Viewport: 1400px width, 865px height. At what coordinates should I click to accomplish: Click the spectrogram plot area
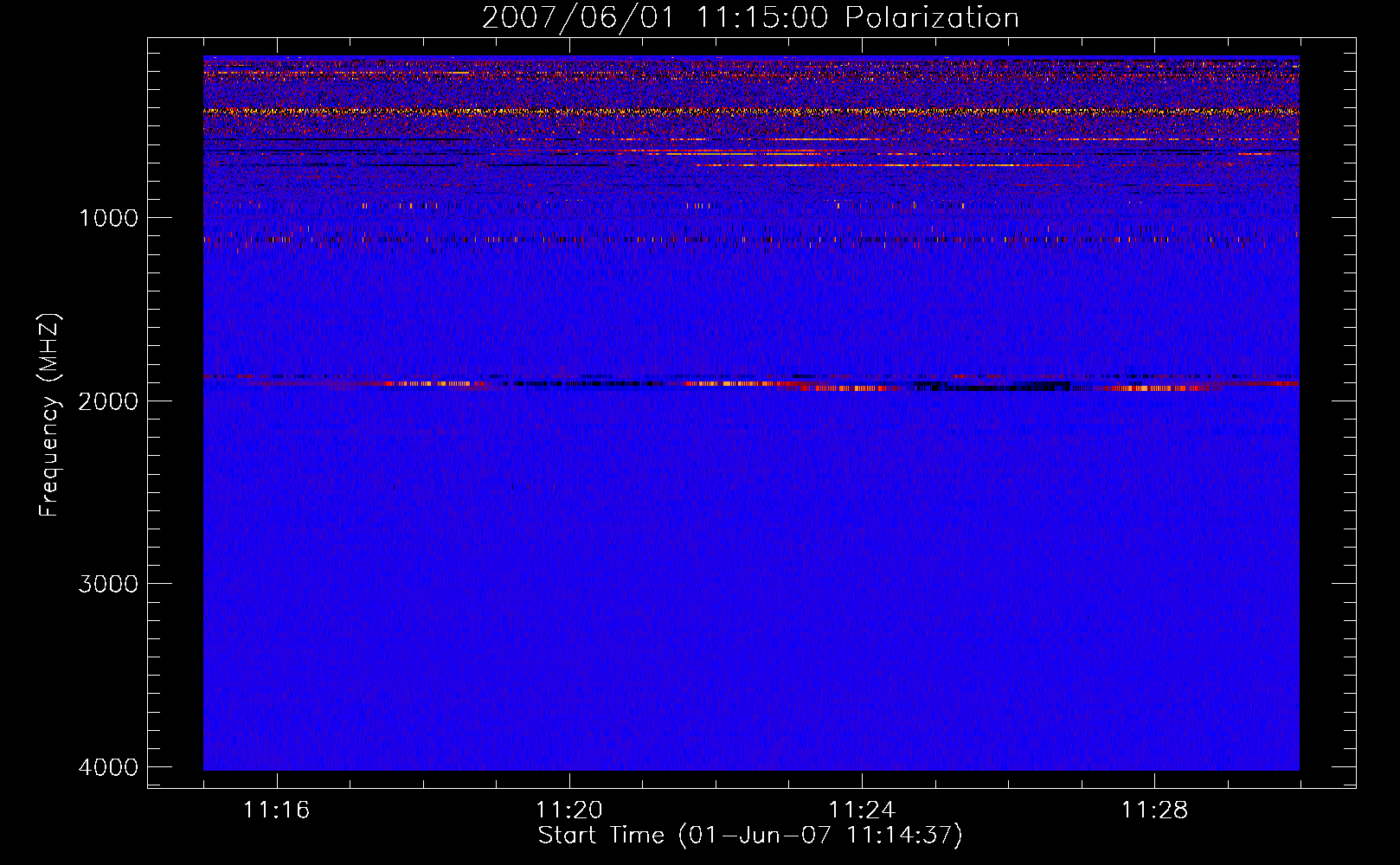point(751,413)
